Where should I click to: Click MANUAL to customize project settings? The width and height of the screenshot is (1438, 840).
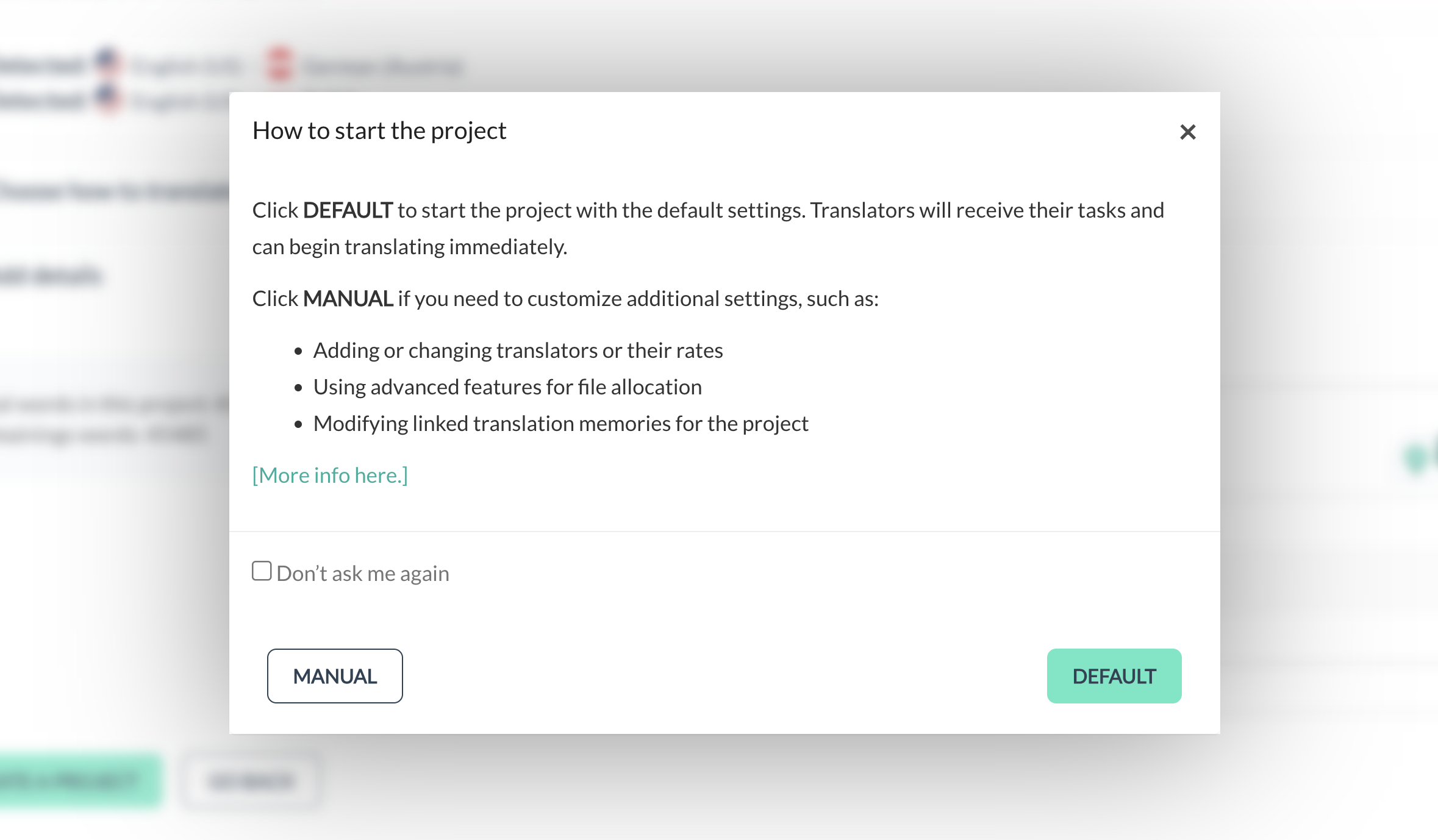(x=334, y=675)
